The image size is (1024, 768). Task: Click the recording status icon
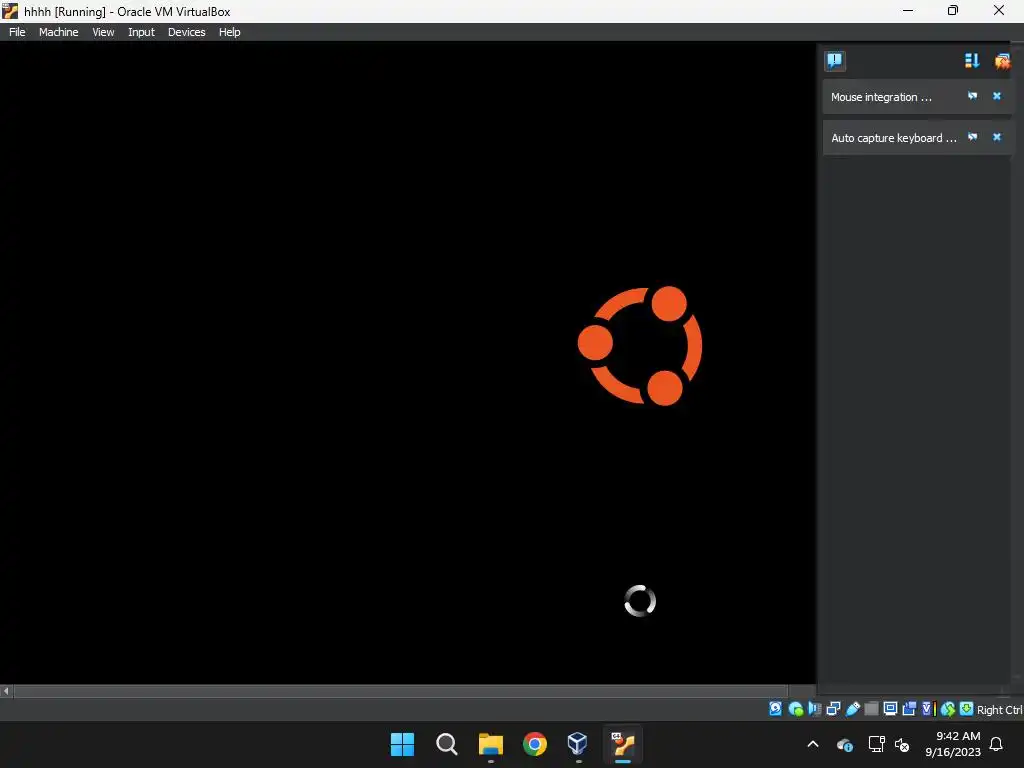tap(909, 709)
